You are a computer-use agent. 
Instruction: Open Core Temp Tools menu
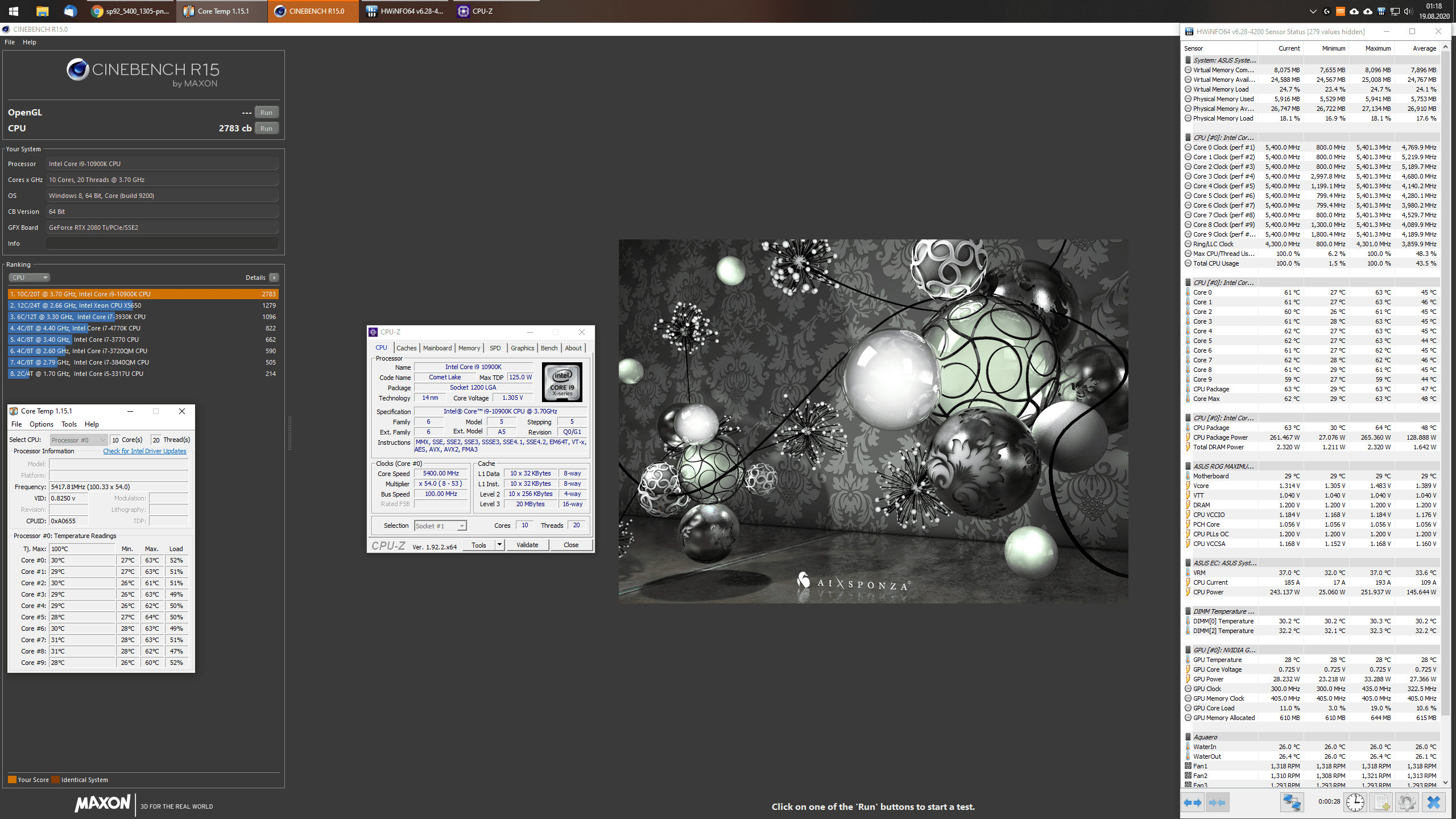tap(69, 424)
